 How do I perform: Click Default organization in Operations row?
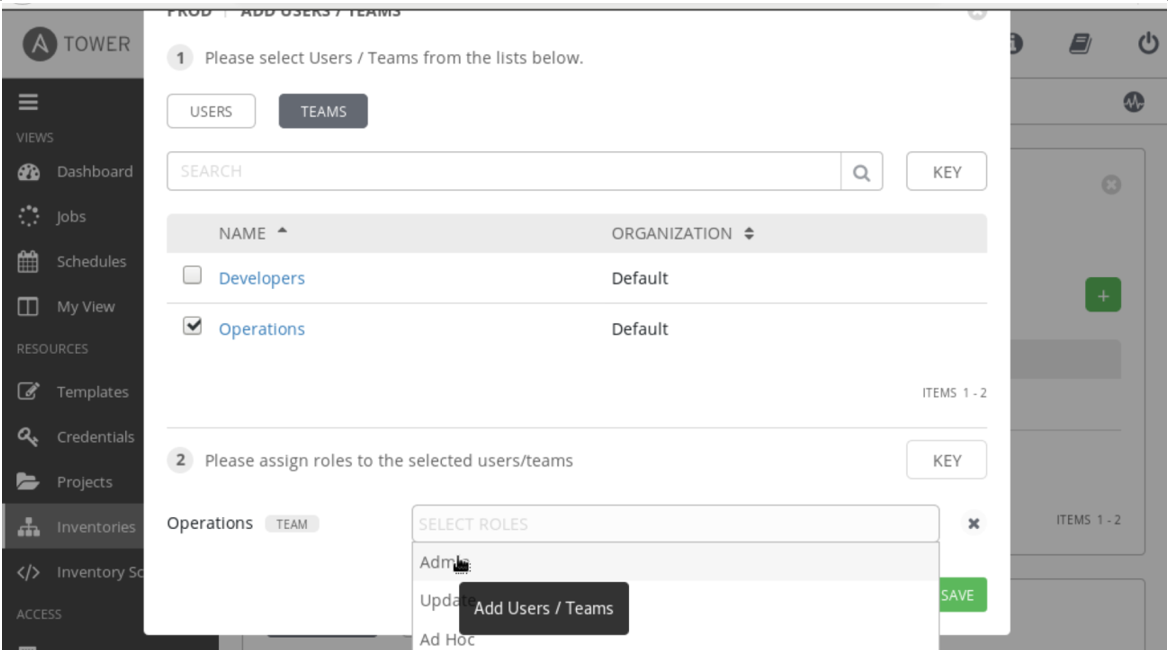point(640,329)
